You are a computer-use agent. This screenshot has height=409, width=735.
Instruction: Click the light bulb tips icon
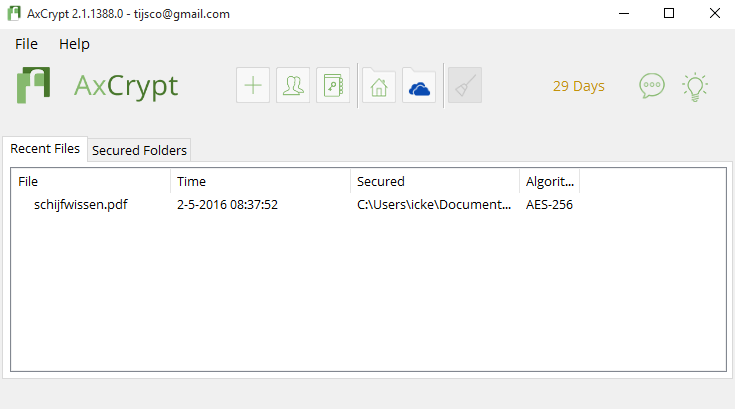tap(695, 86)
